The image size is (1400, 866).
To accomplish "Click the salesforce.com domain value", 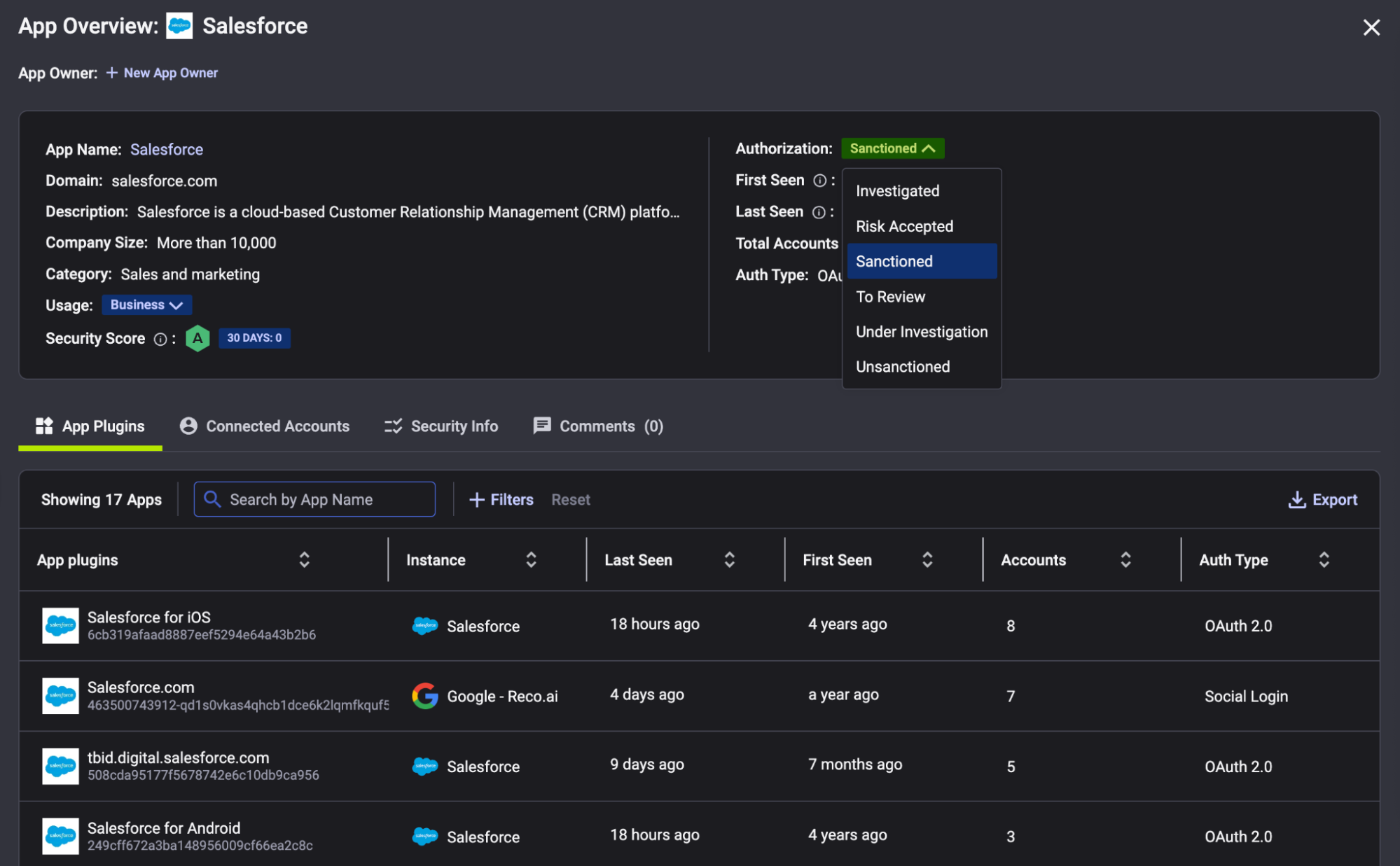I will tap(165, 181).
